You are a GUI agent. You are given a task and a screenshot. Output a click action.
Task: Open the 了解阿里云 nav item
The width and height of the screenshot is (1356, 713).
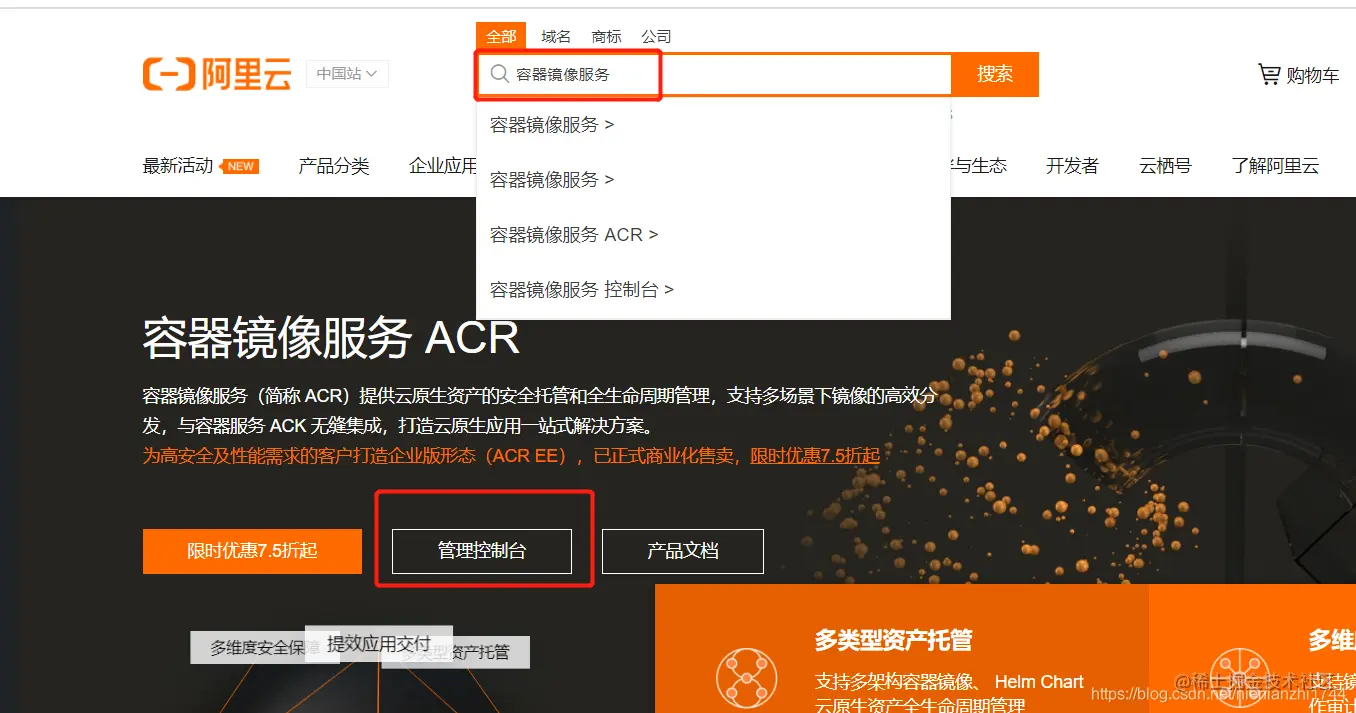tap(1275, 166)
